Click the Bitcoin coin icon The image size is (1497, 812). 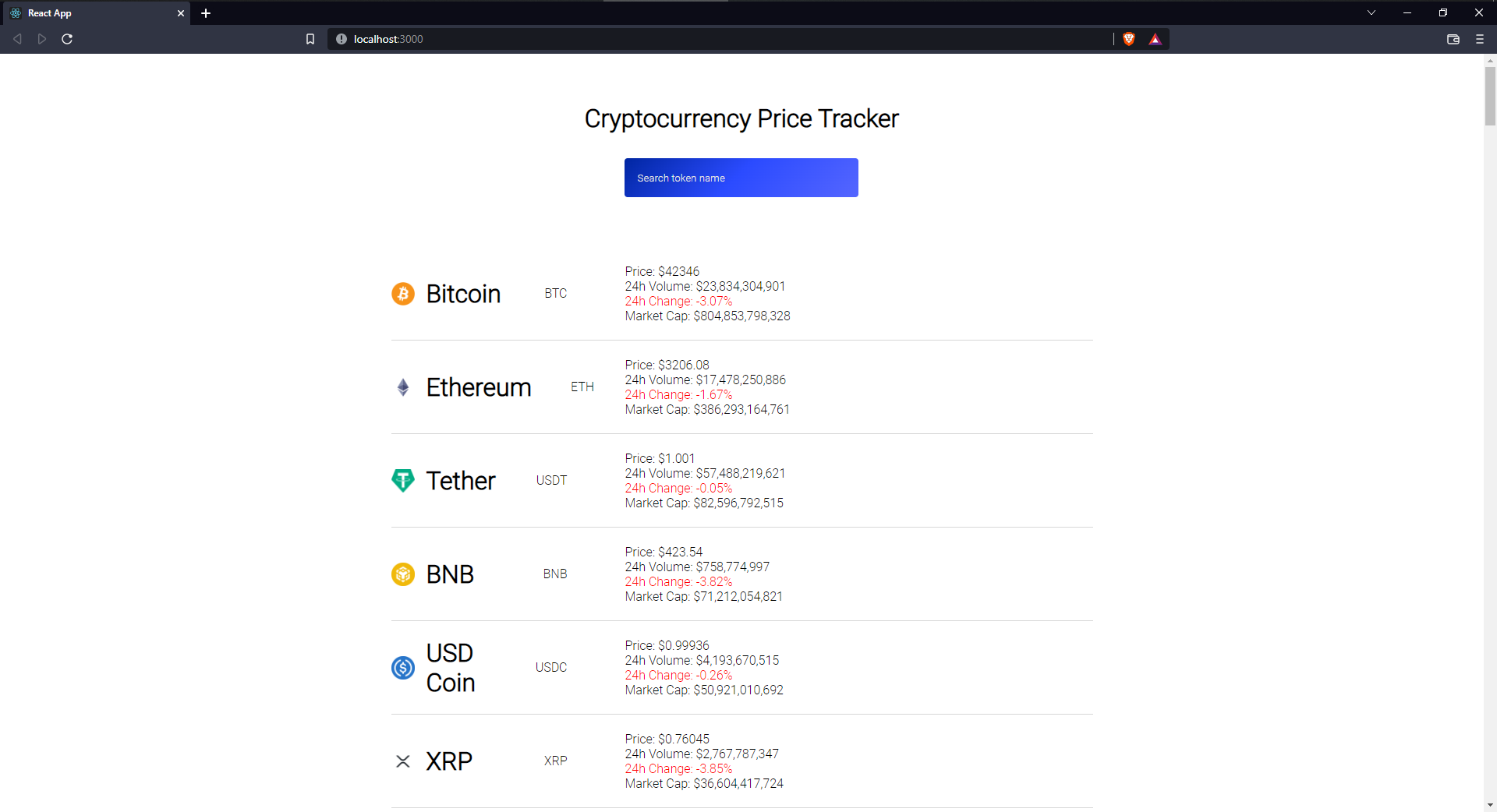(402, 294)
